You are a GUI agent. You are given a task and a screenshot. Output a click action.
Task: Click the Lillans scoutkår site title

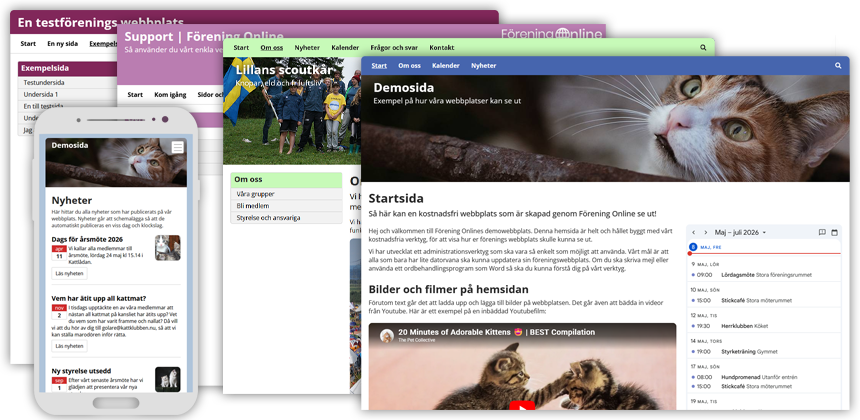click(284, 70)
